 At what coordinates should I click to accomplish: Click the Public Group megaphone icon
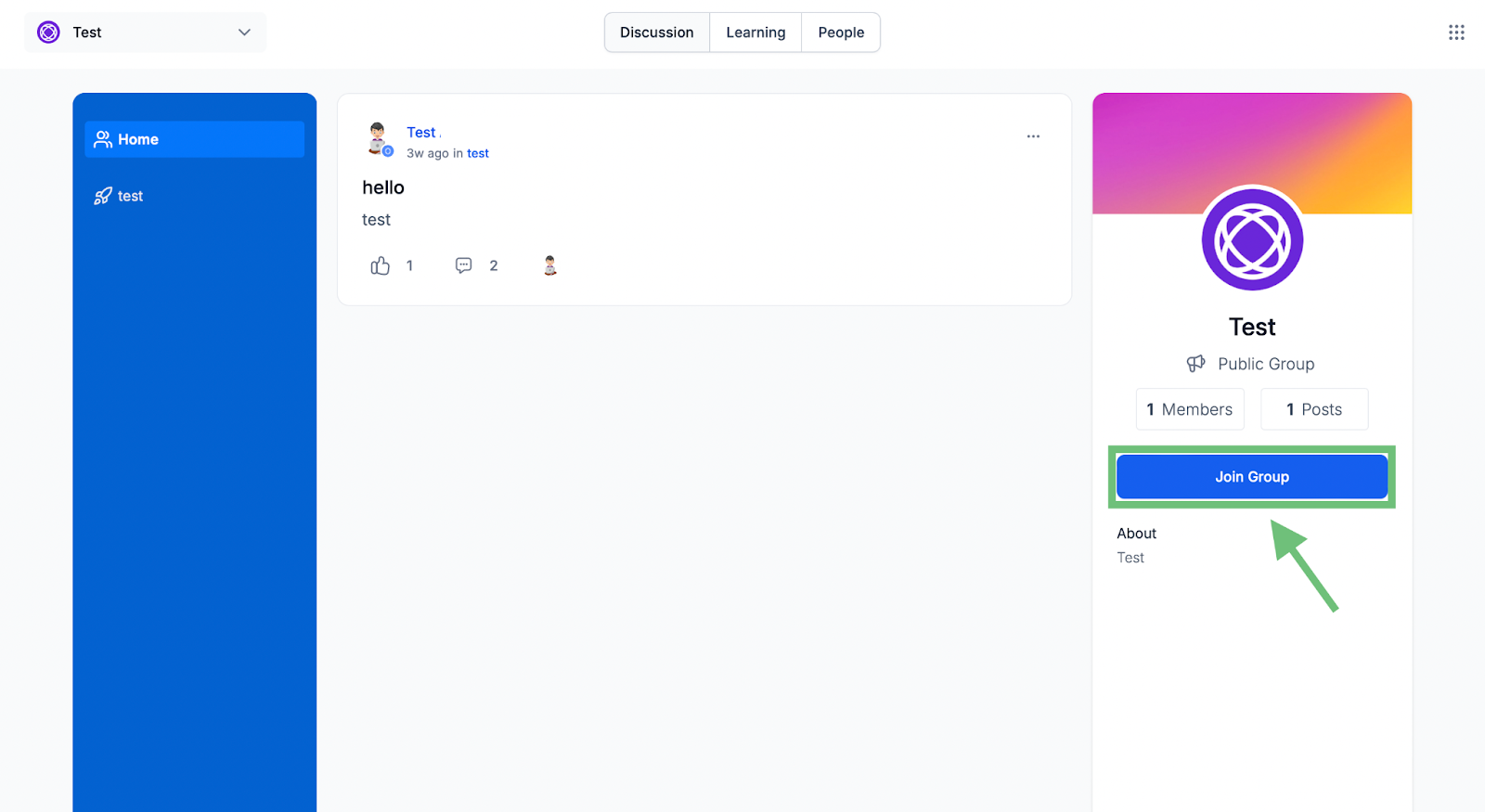tap(1196, 364)
